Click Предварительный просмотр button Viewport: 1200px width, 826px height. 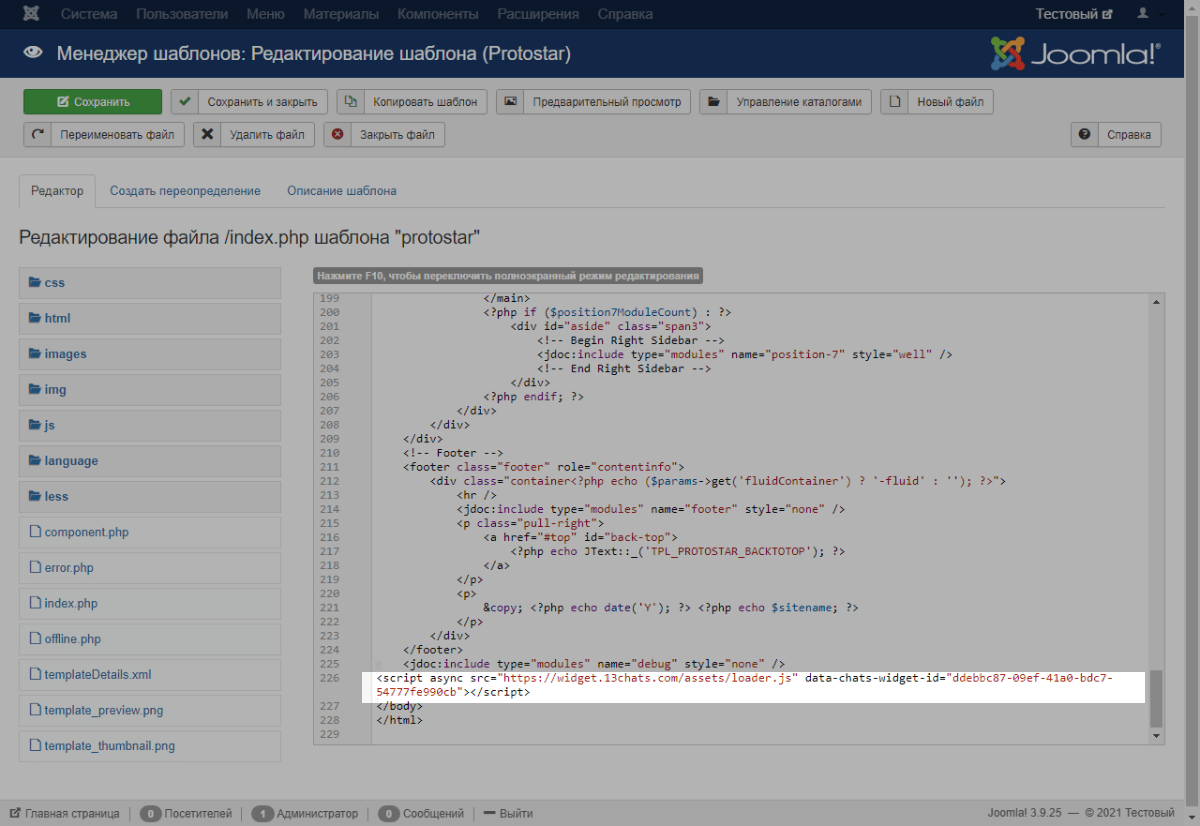[593, 102]
